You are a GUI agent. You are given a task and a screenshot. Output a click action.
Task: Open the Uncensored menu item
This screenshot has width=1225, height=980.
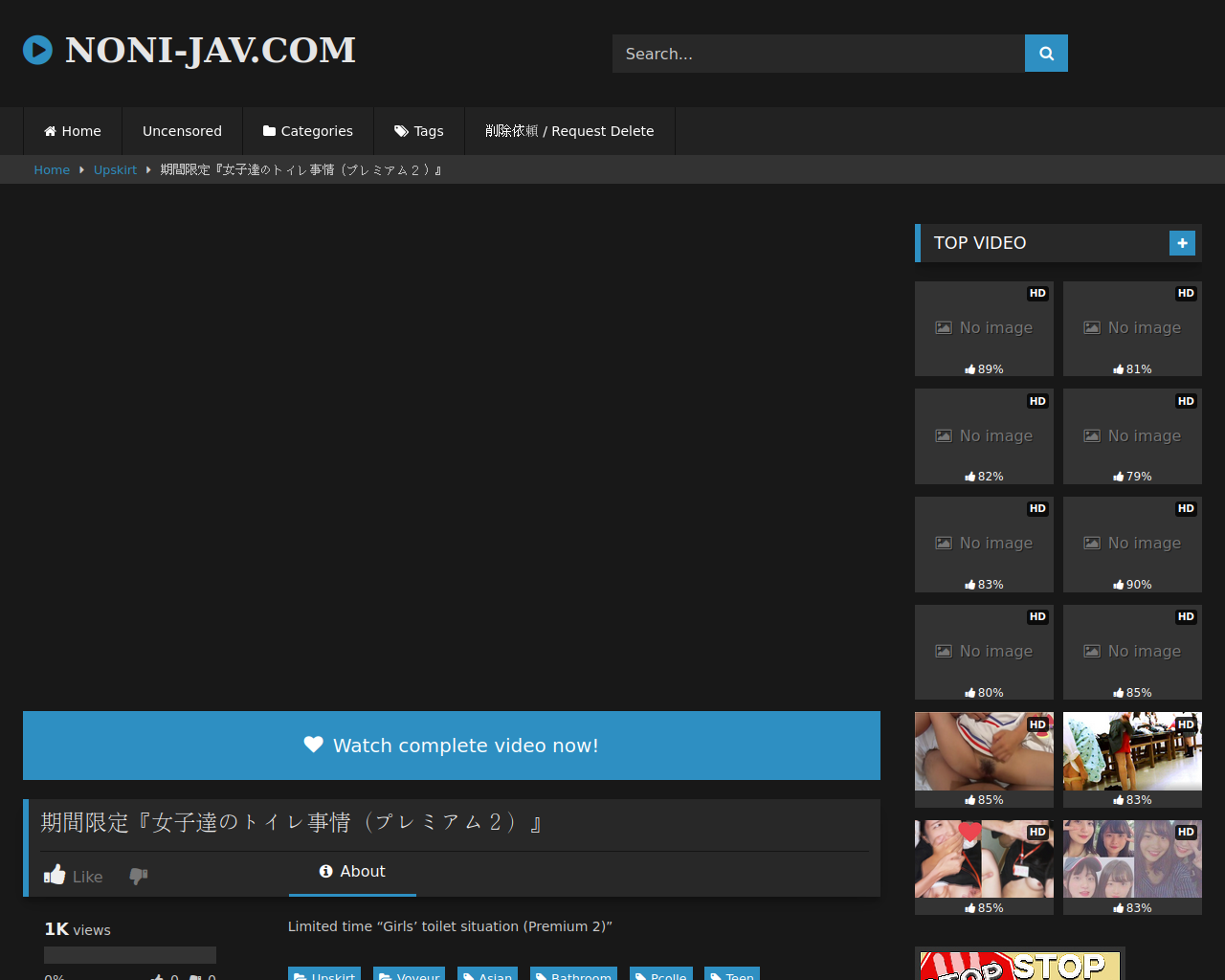click(x=182, y=131)
